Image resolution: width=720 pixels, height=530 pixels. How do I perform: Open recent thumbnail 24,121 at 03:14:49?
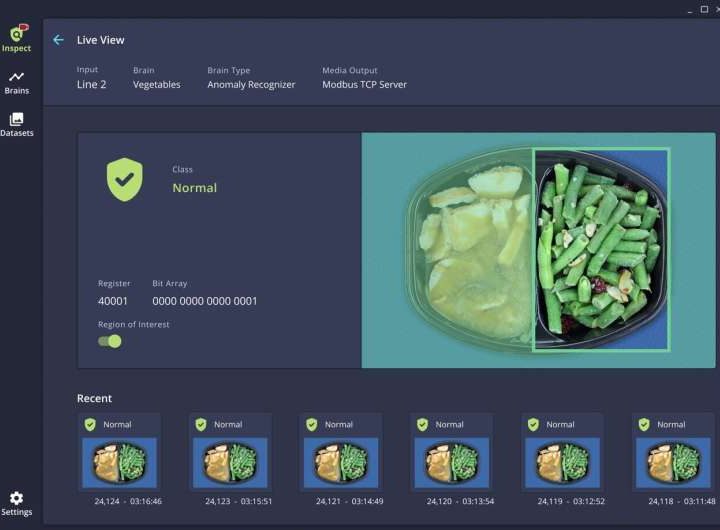(341, 463)
